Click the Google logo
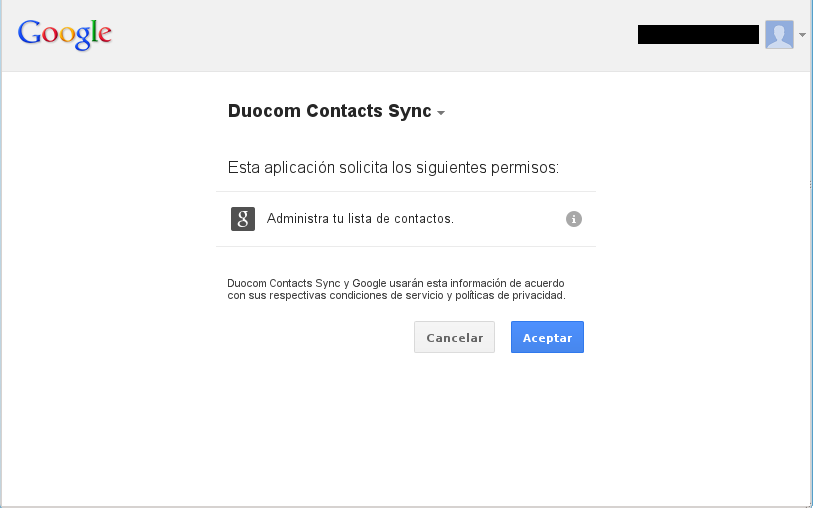This screenshot has height=508, width=813. pyautogui.click(x=65, y=34)
